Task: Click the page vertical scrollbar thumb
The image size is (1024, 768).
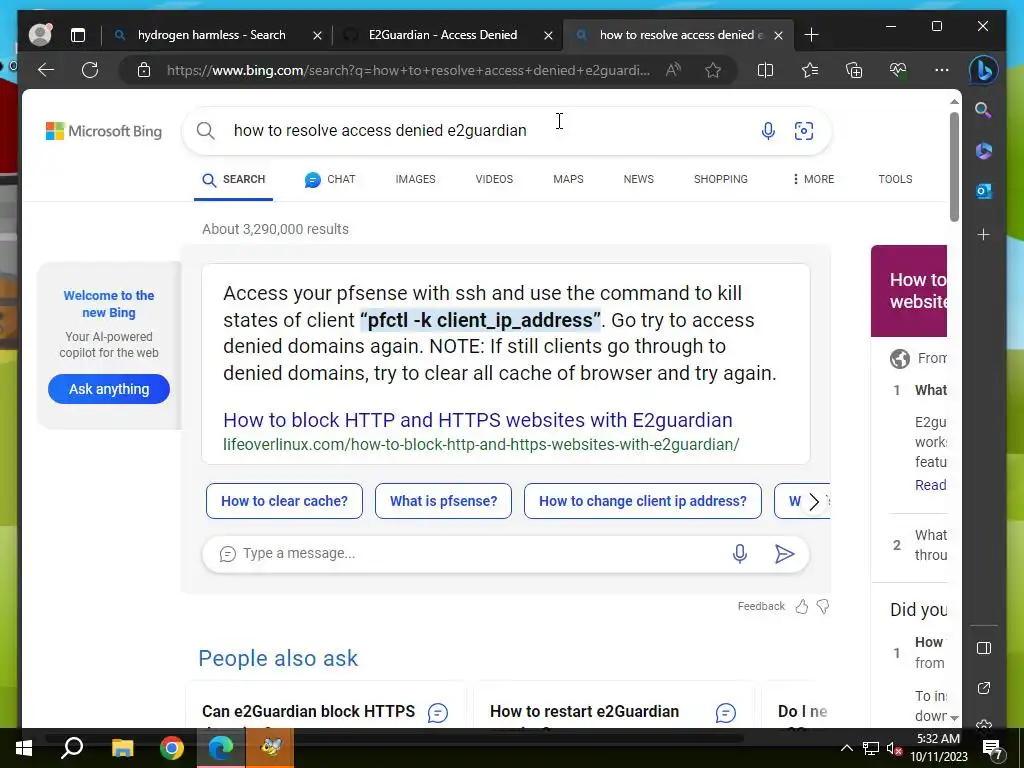Action: 954,167
